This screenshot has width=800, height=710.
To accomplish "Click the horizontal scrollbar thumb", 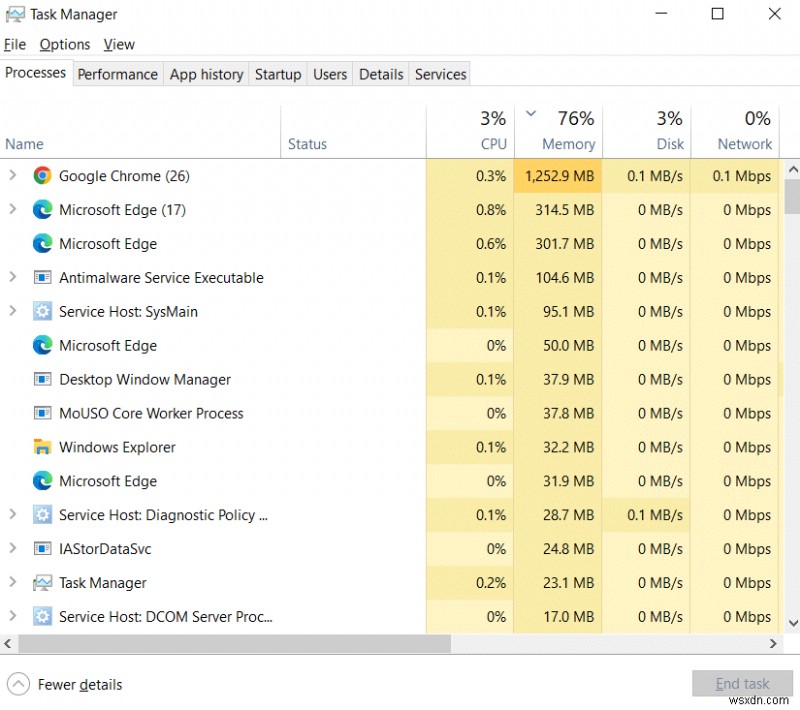I will click(235, 644).
